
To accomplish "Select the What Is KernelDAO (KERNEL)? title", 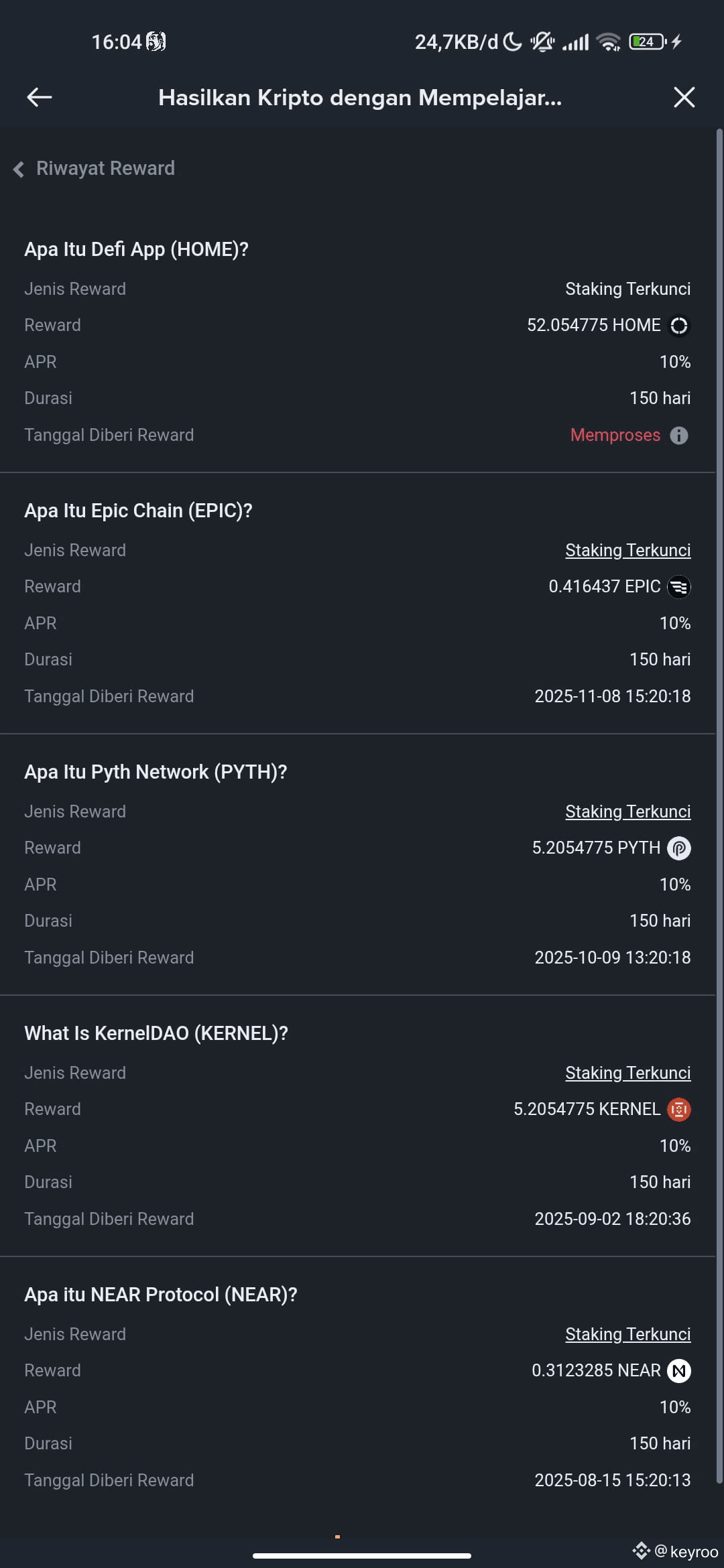I will coord(156,1033).
